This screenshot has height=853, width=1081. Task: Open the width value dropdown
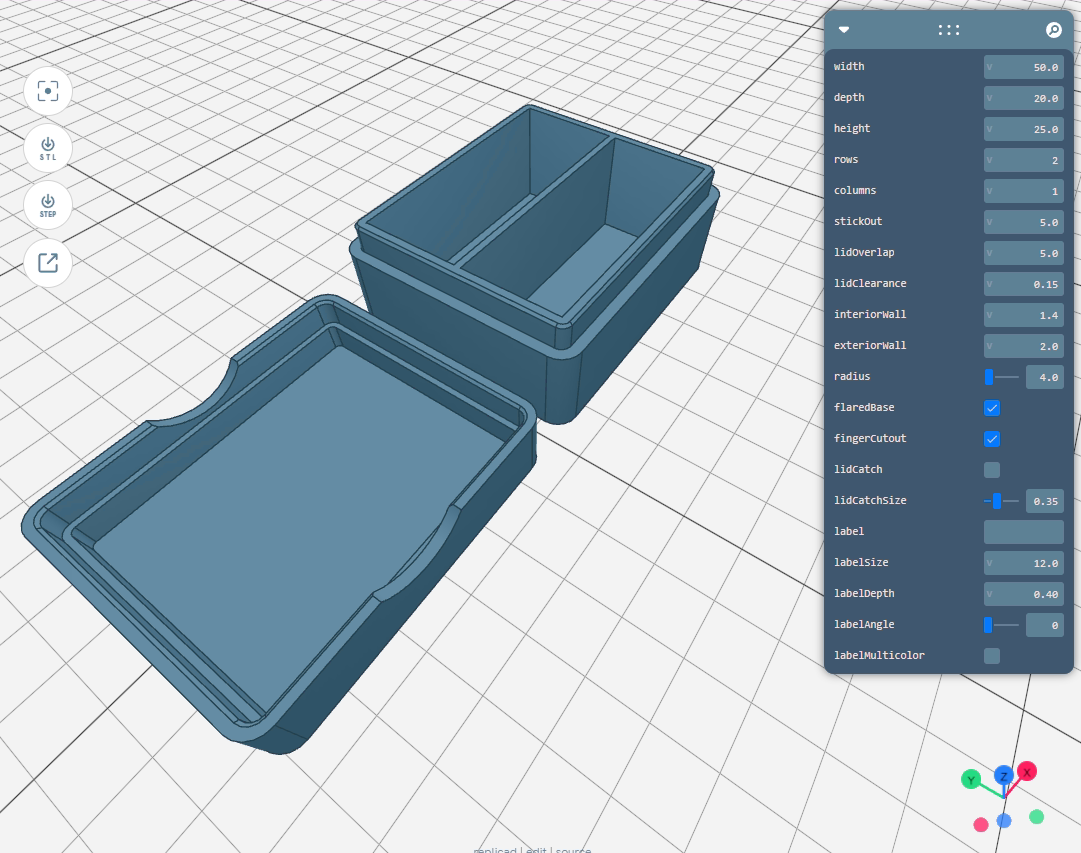(991, 67)
